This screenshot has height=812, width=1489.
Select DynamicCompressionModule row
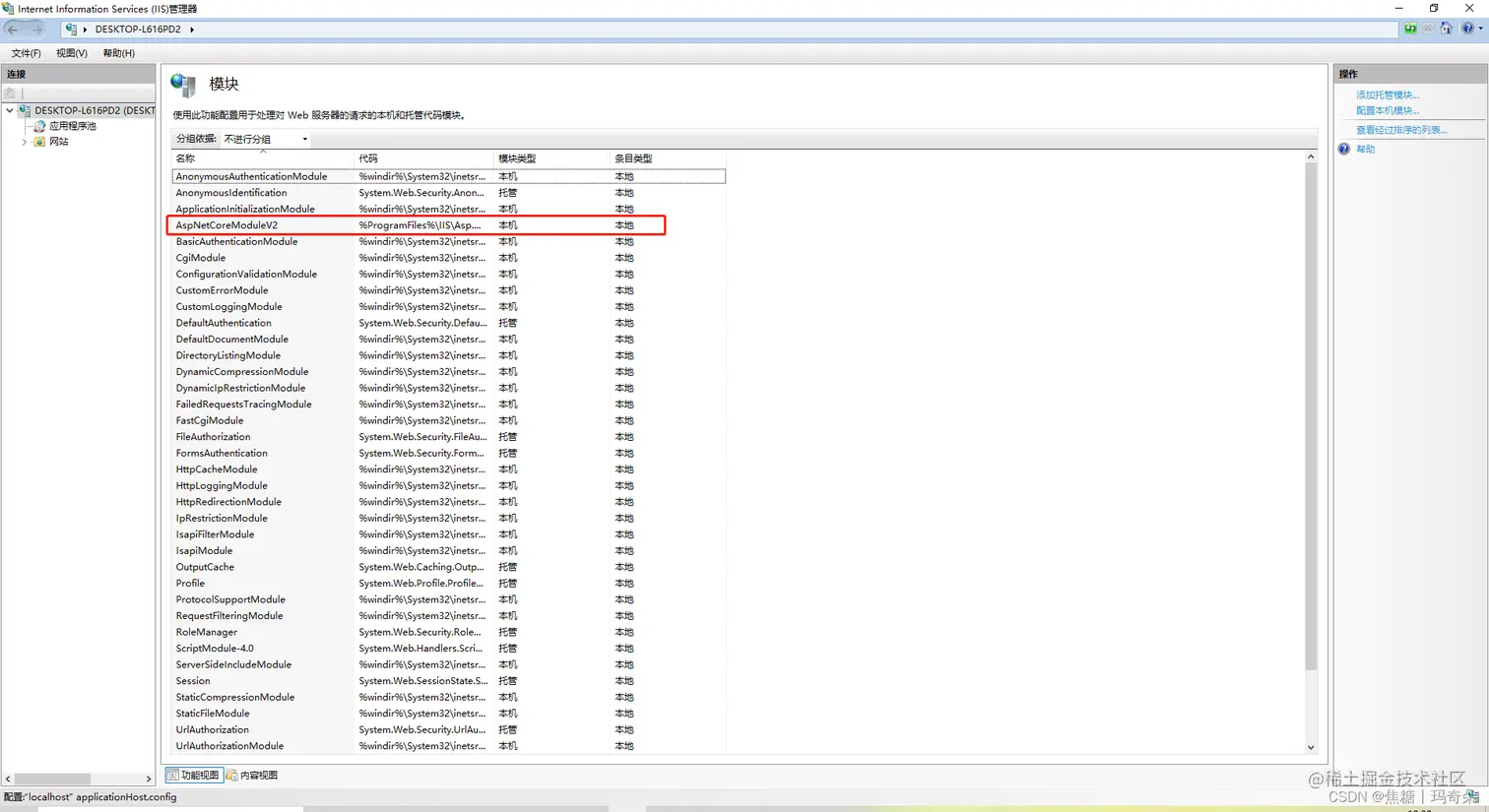(x=449, y=372)
